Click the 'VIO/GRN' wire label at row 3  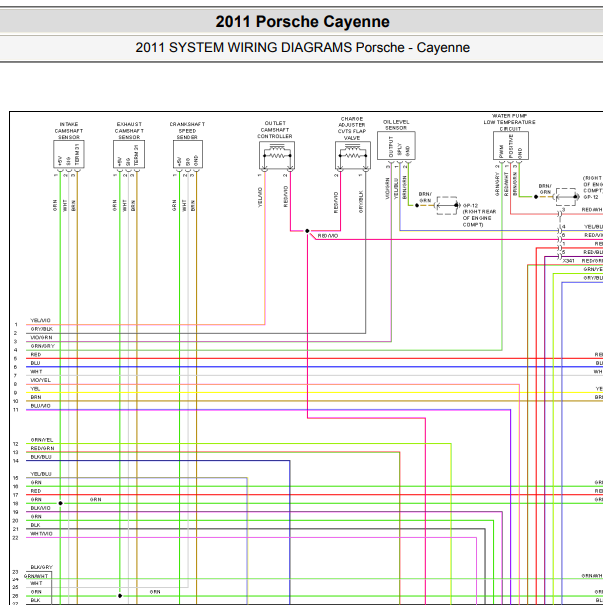pyautogui.click(x=41, y=338)
